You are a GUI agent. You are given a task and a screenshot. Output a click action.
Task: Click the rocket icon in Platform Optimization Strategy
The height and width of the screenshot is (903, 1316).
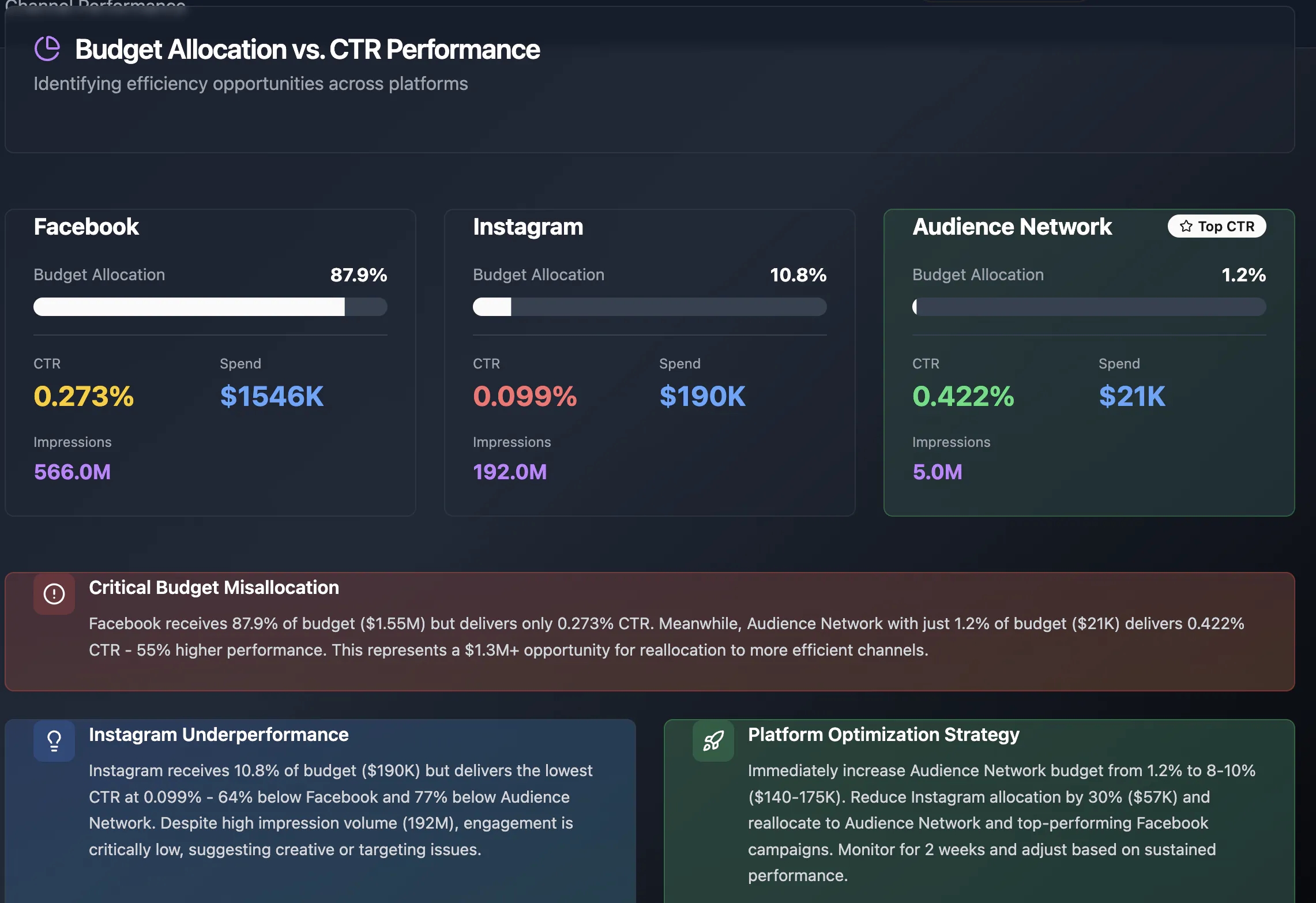(713, 741)
